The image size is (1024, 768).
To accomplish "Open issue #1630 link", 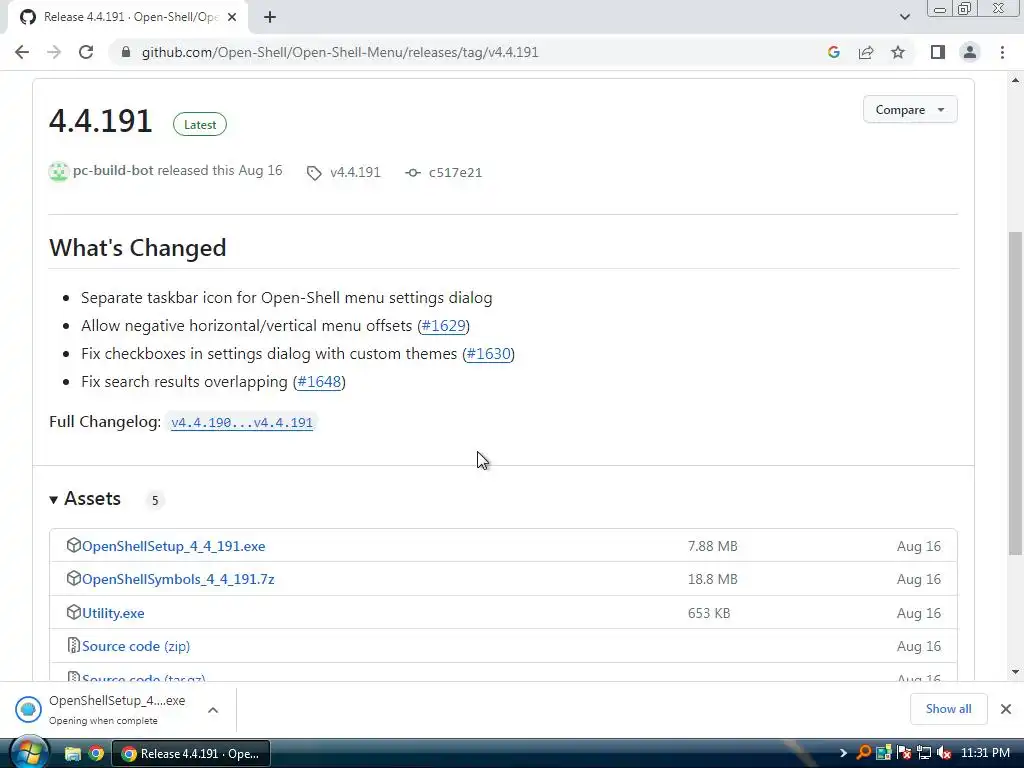I will [x=488, y=353].
